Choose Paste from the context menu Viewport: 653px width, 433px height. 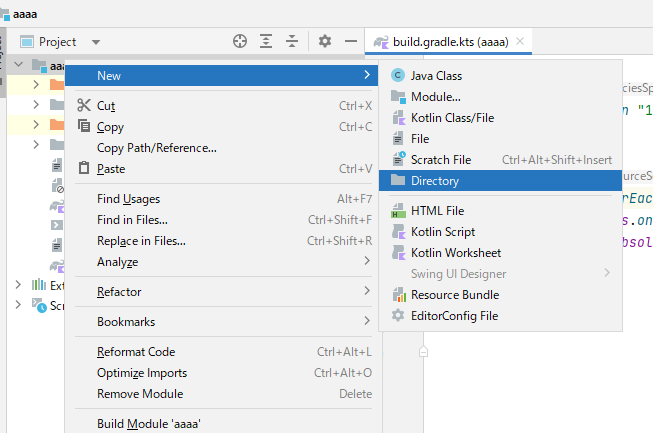(x=224, y=169)
